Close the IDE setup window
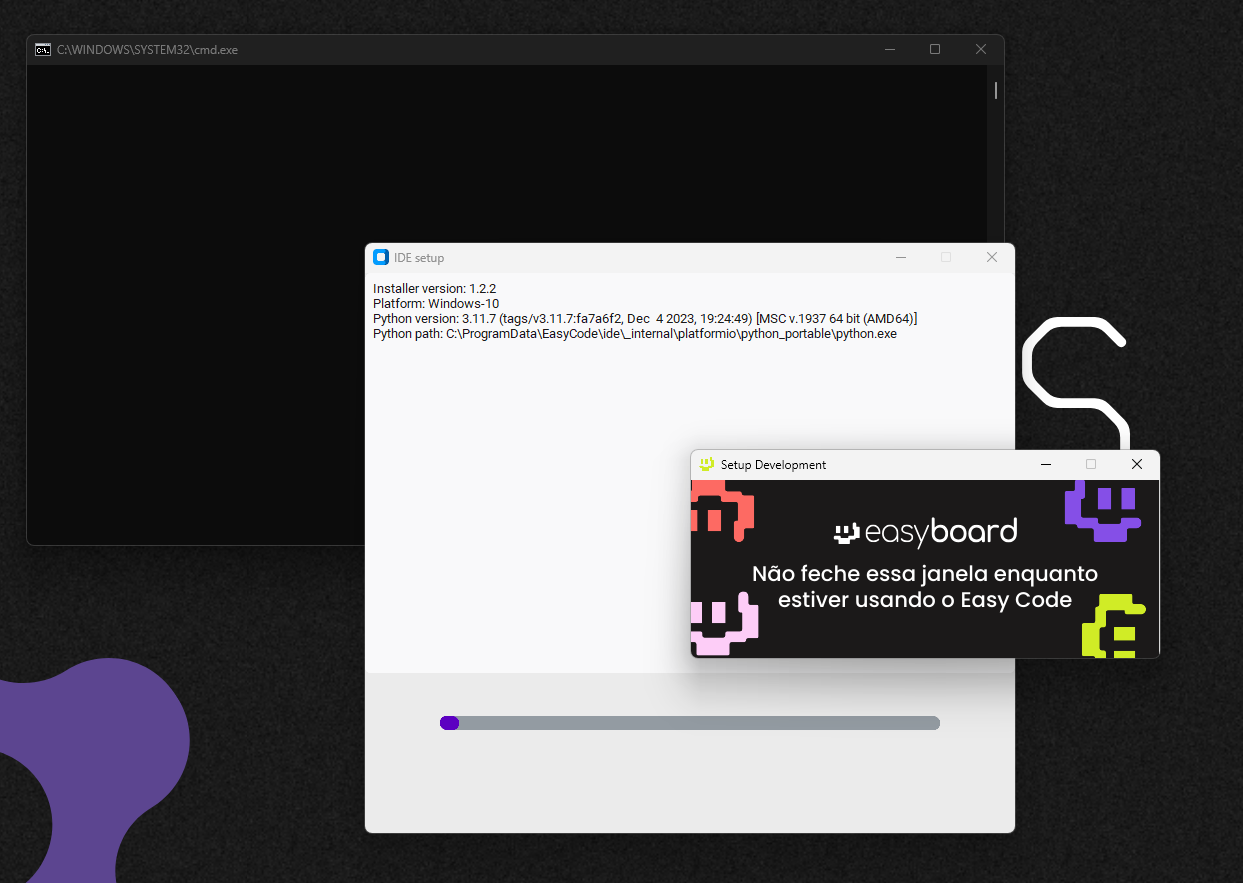The width and height of the screenshot is (1243, 883). [992, 257]
